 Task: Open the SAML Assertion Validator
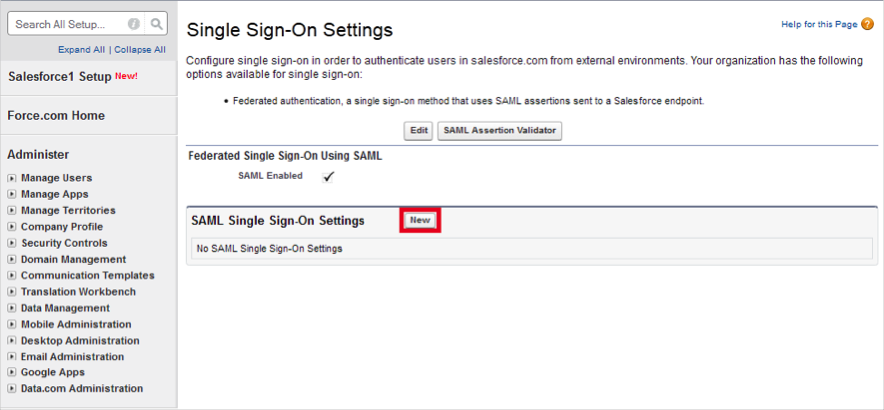tap(500, 130)
